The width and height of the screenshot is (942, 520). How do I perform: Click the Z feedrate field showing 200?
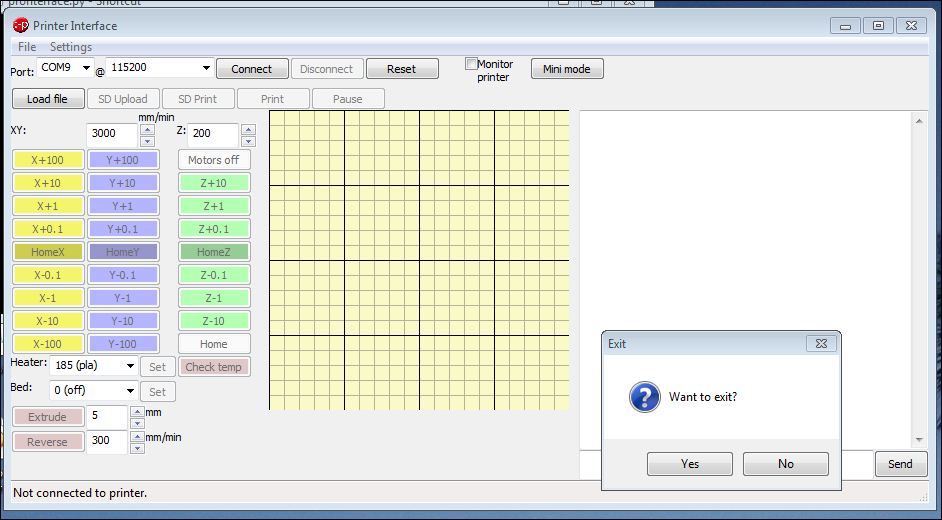[x=214, y=135]
